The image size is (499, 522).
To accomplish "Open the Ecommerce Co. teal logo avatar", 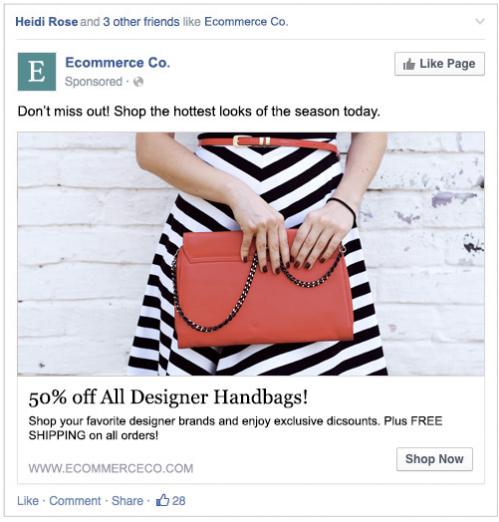I will point(37,72).
